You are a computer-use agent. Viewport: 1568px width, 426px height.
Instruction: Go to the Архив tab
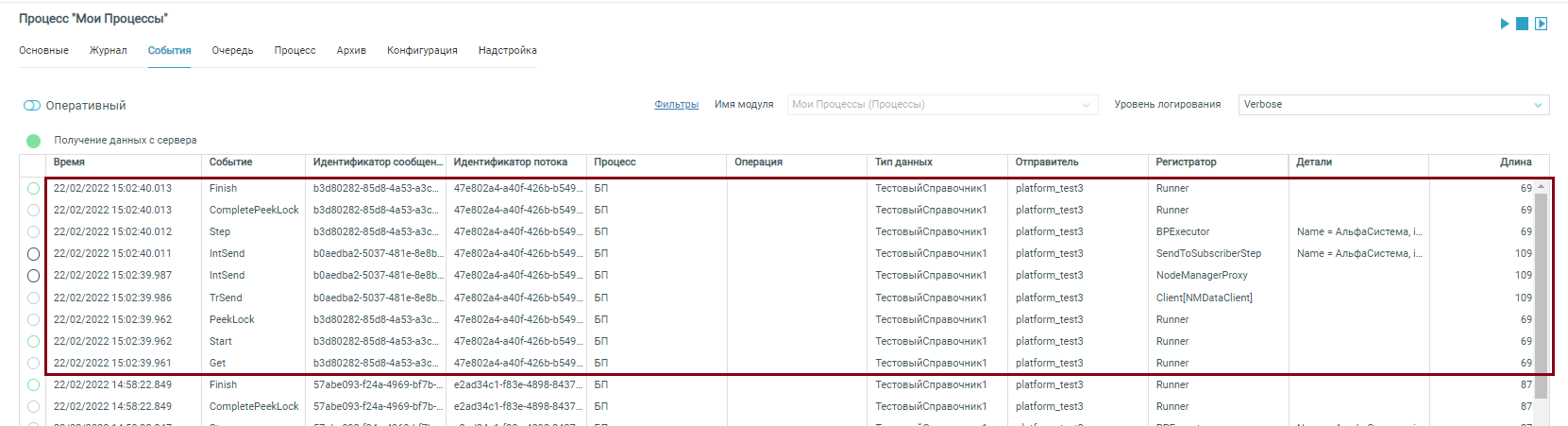(x=351, y=51)
